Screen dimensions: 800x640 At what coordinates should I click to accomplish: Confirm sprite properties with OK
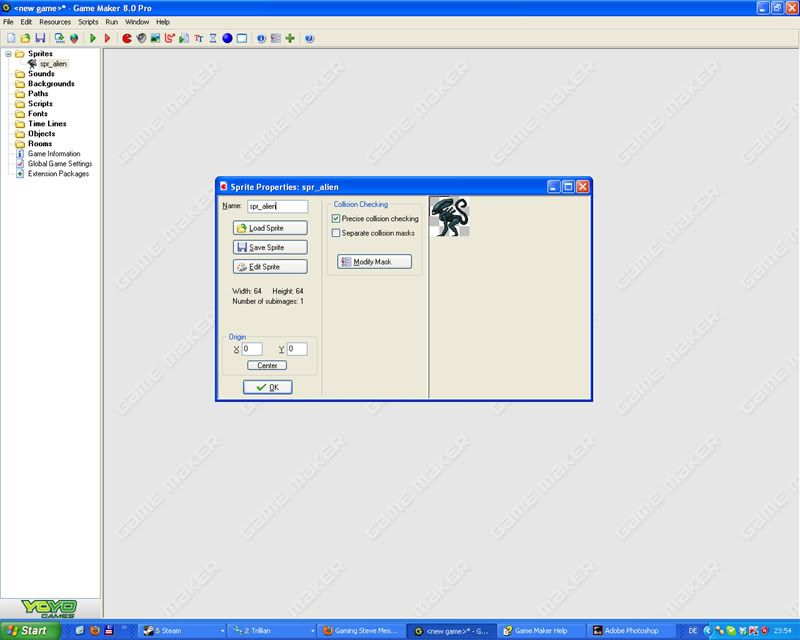(x=268, y=387)
